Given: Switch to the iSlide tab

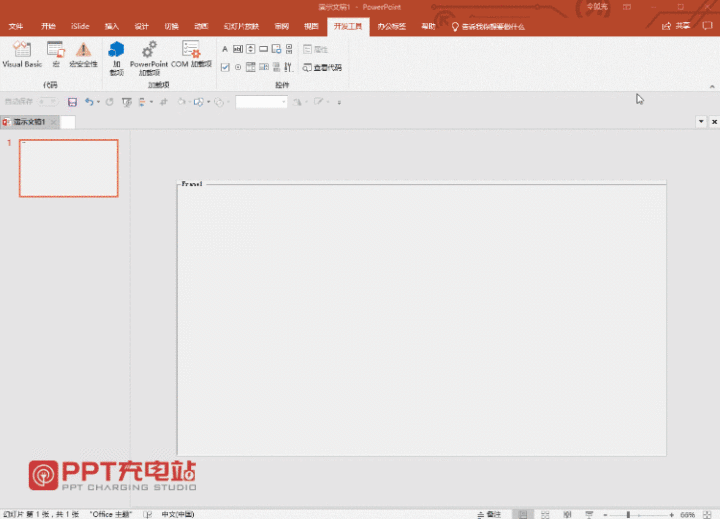Looking at the screenshot, I should (x=80, y=27).
